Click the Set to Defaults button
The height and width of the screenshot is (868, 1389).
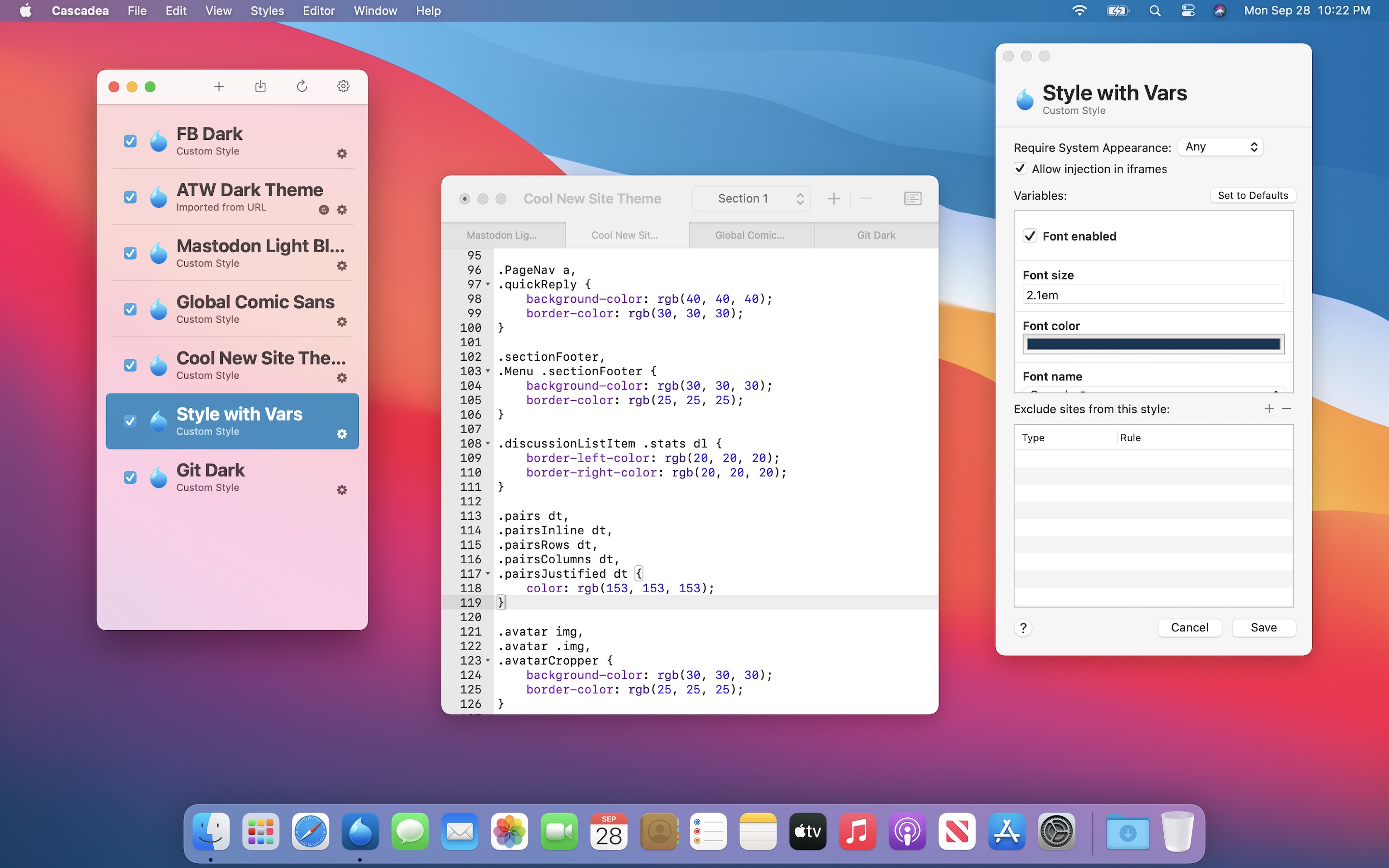point(1253,196)
